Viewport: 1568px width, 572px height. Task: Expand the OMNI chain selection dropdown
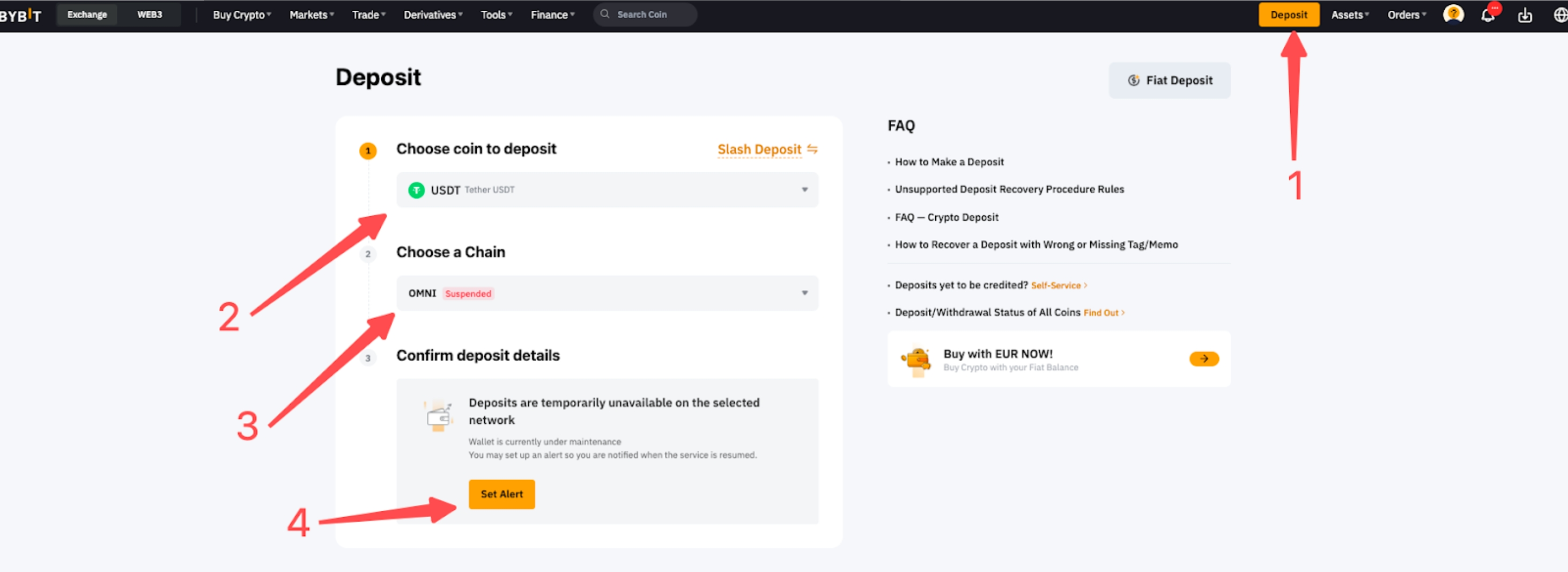click(x=804, y=294)
